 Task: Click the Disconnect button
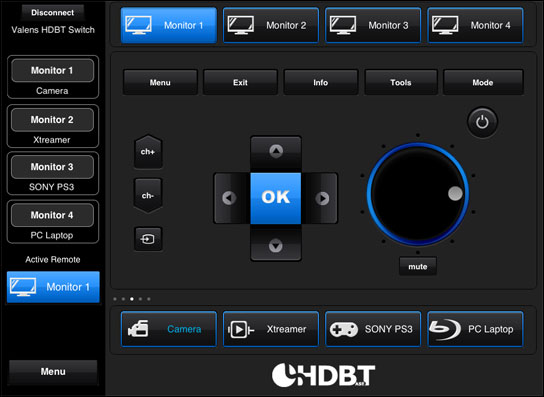click(x=52, y=13)
